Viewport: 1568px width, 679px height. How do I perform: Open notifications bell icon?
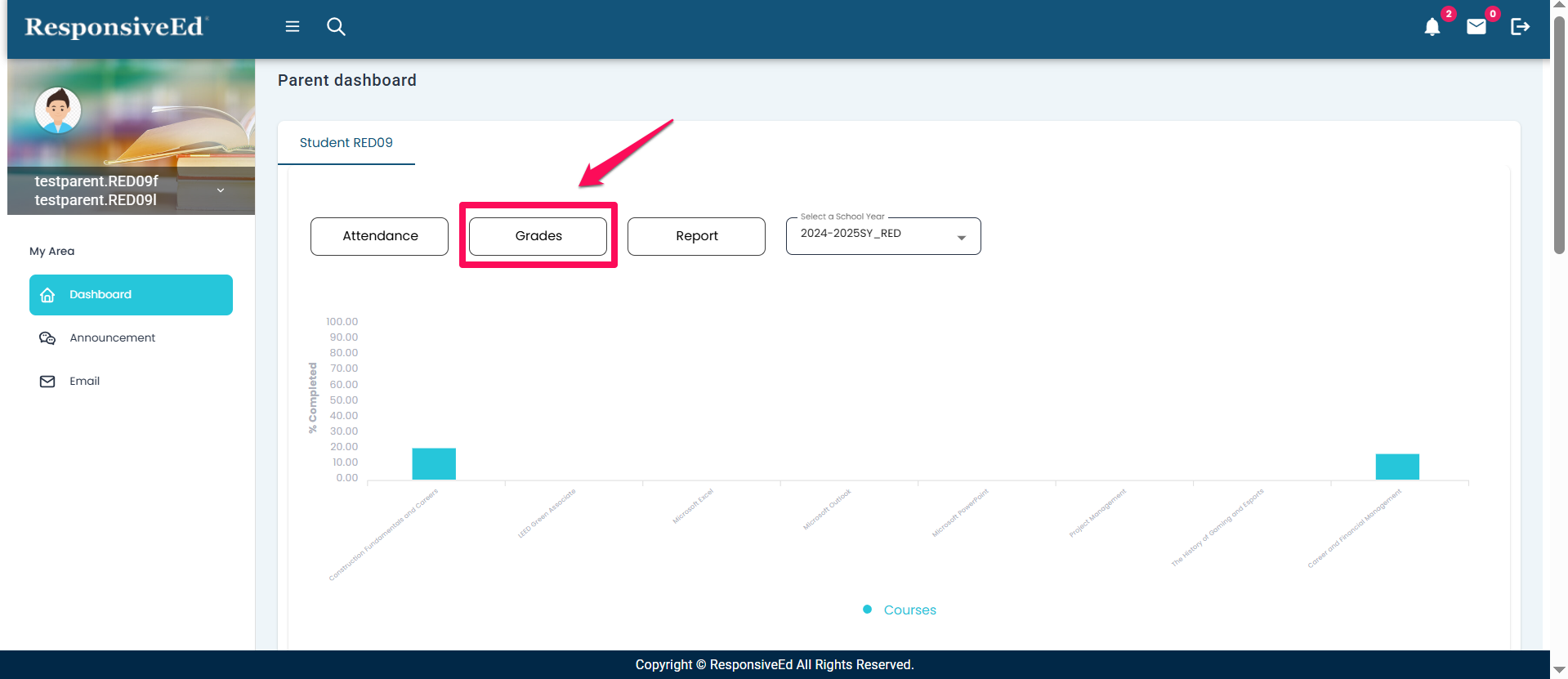[x=1432, y=28]
